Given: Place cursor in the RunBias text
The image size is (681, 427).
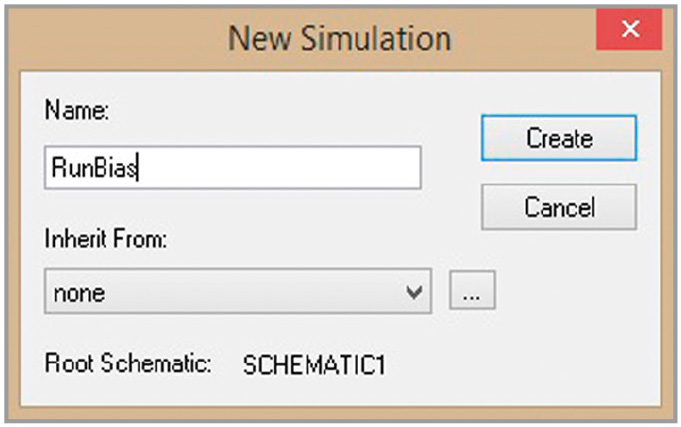Looking at the screenshot, I should click(94, 168).
